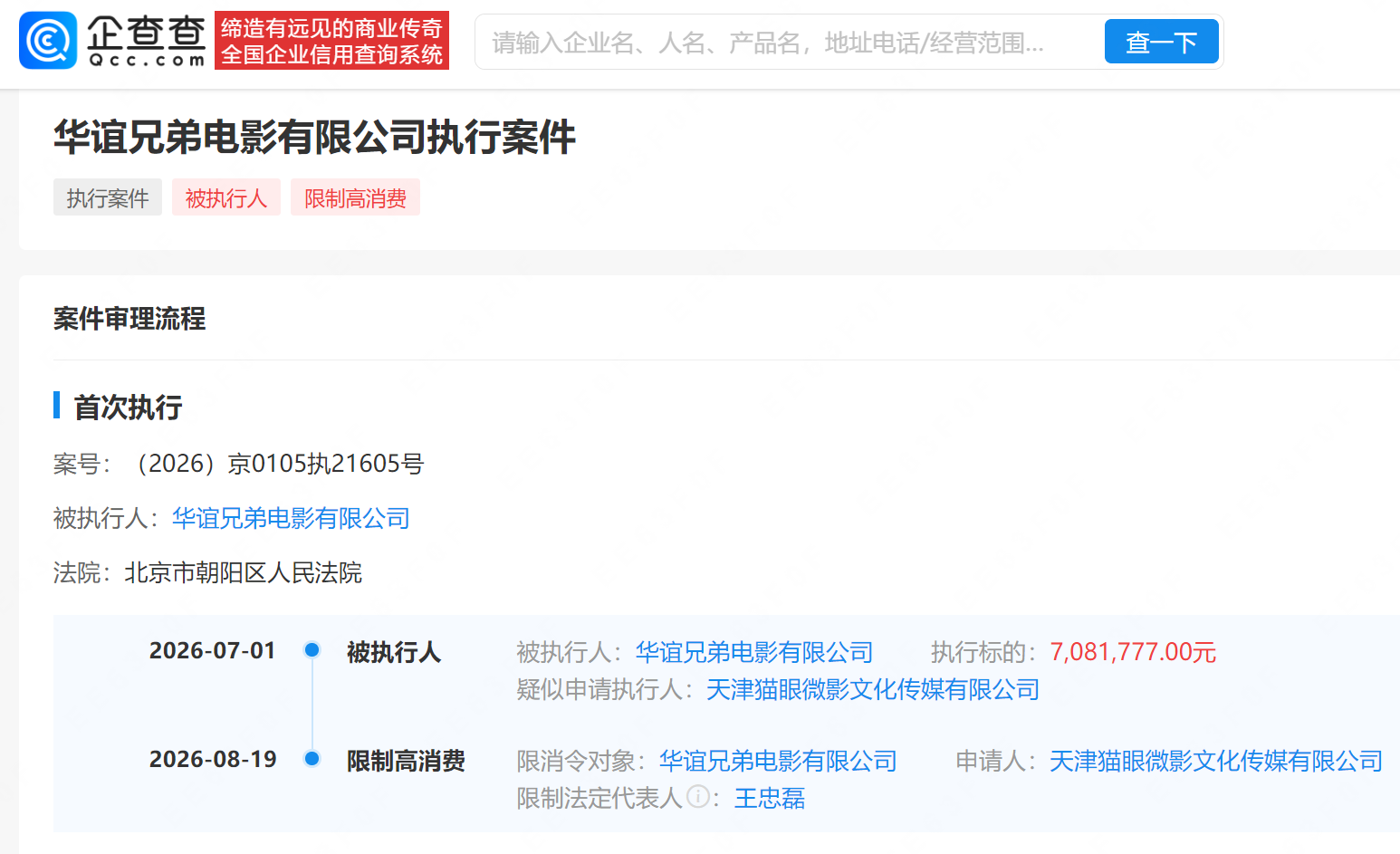This screenshot has height=854, width=1400.
Task: Click the page title 华谊兄弟电影有限公司执行案件
Action: click(x=314, y=137)
